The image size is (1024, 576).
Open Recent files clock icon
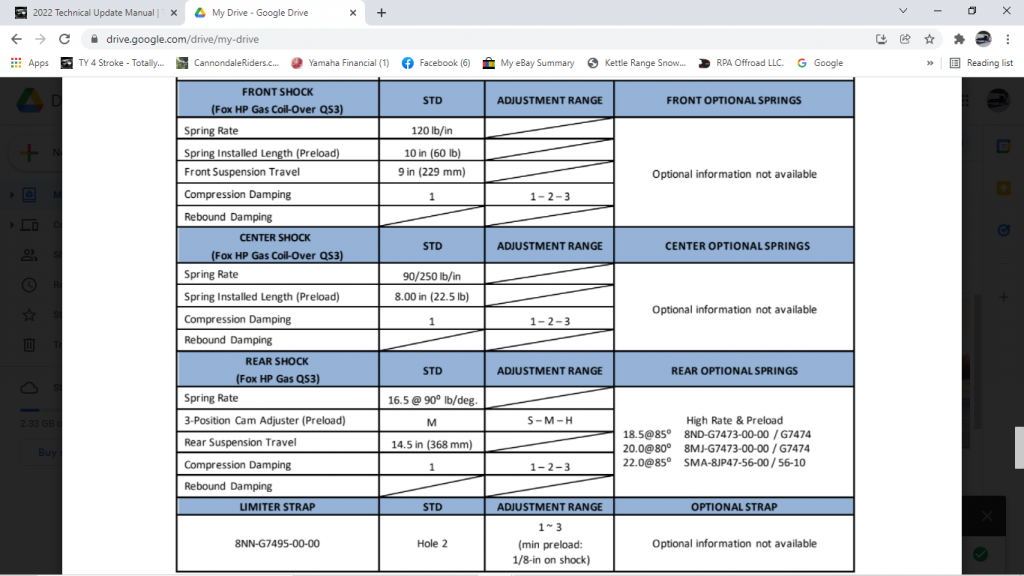click(x=30, y=285)
